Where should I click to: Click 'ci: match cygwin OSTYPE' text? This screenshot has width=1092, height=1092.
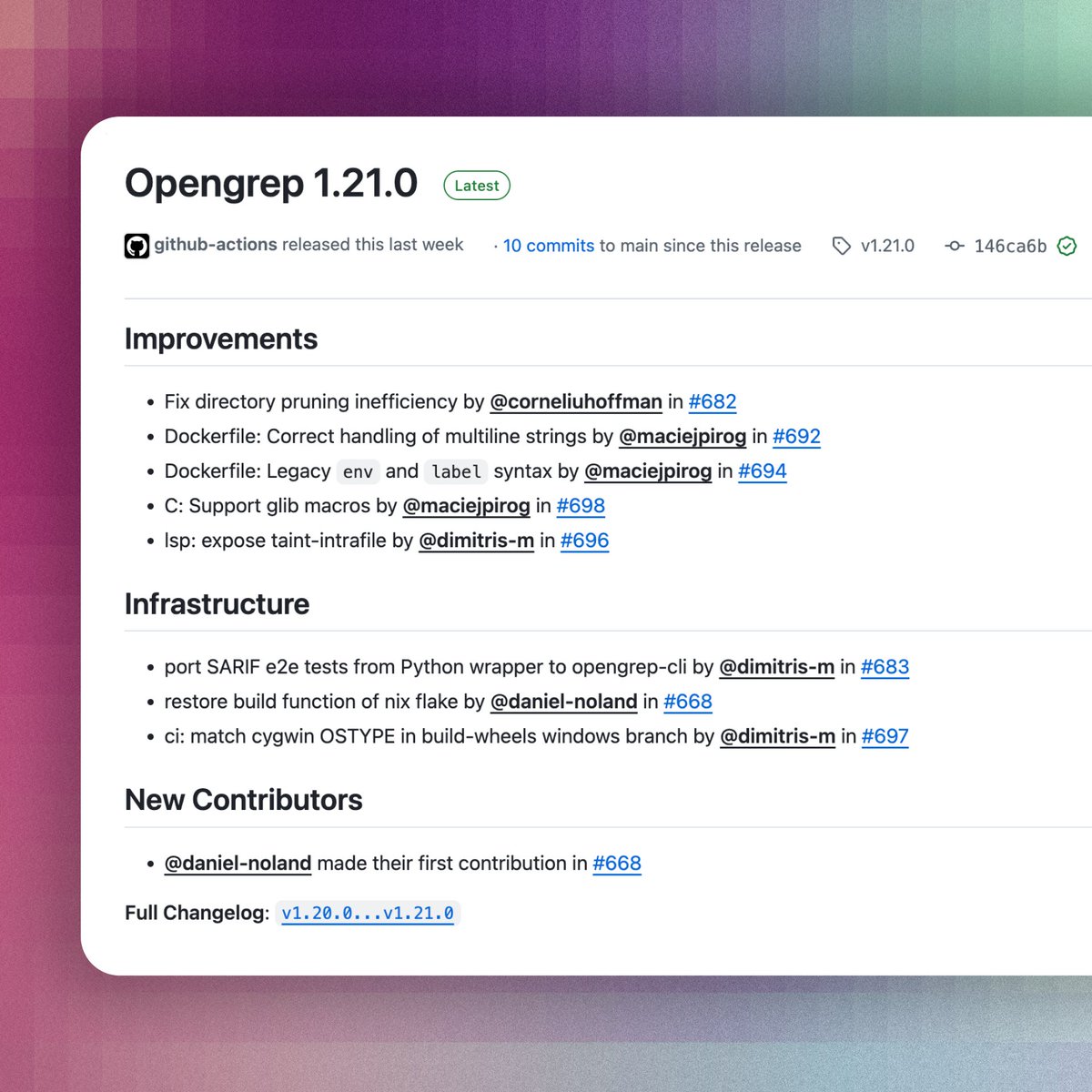[279, 735]
